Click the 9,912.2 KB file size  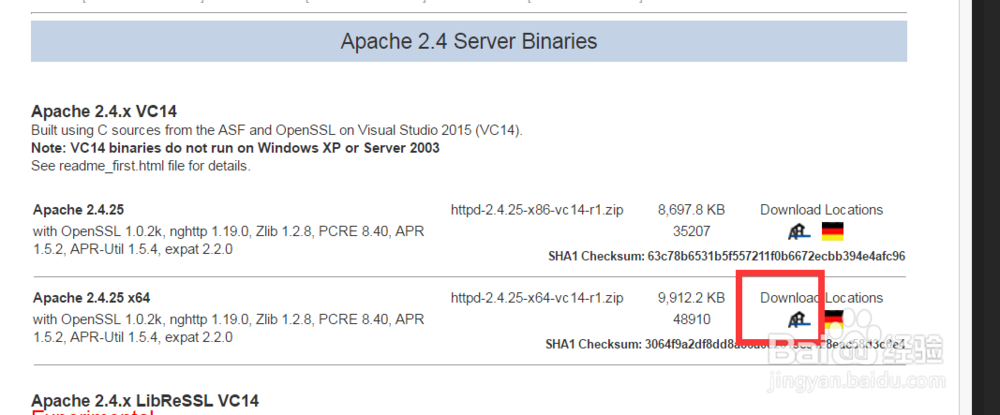tap(691, 298)
